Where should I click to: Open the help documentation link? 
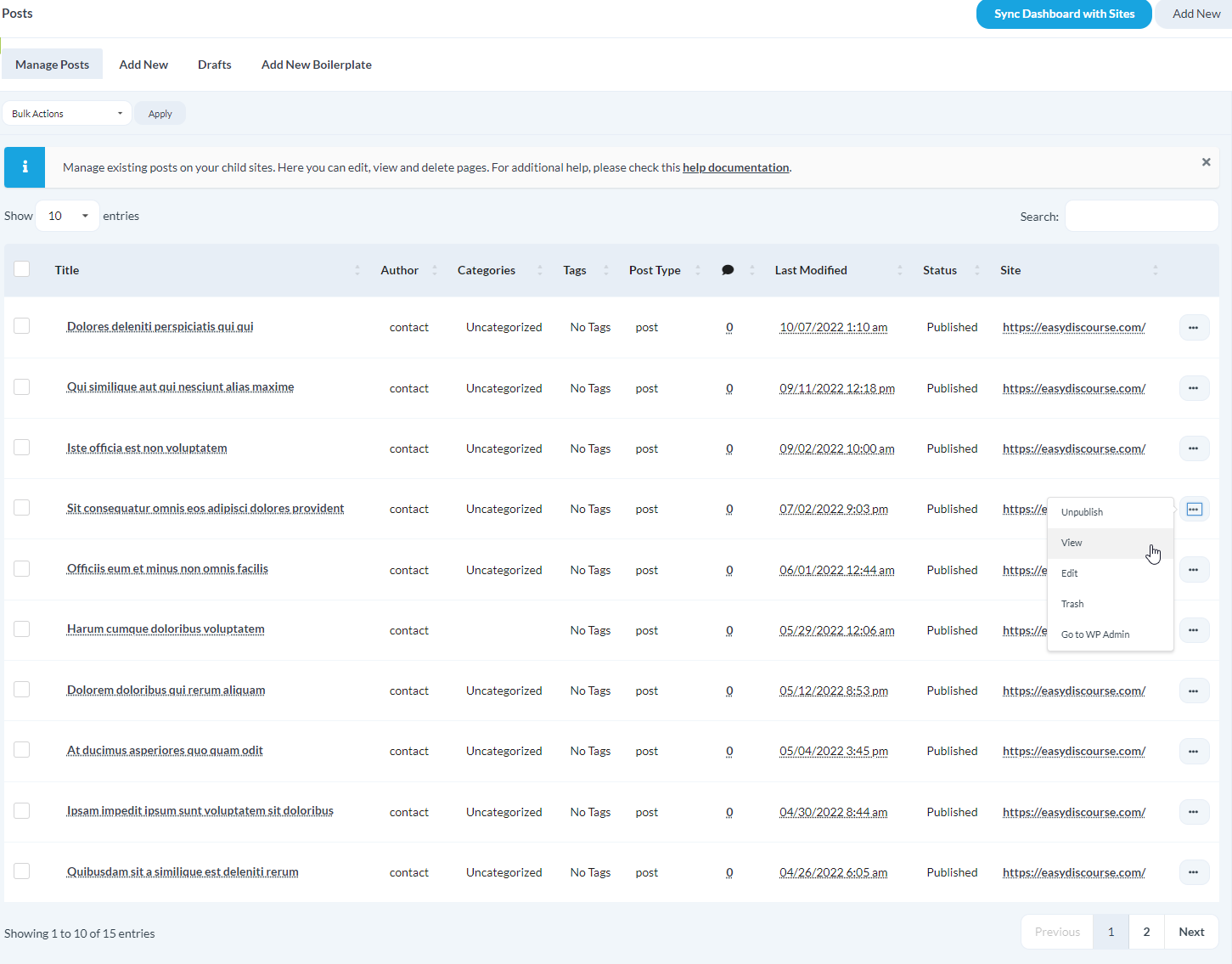point(736,167)
